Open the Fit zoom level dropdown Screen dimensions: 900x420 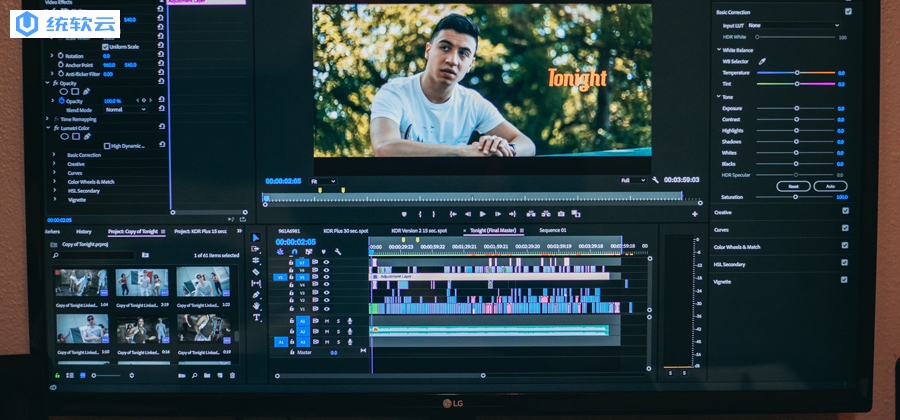[x=323, y=181]
